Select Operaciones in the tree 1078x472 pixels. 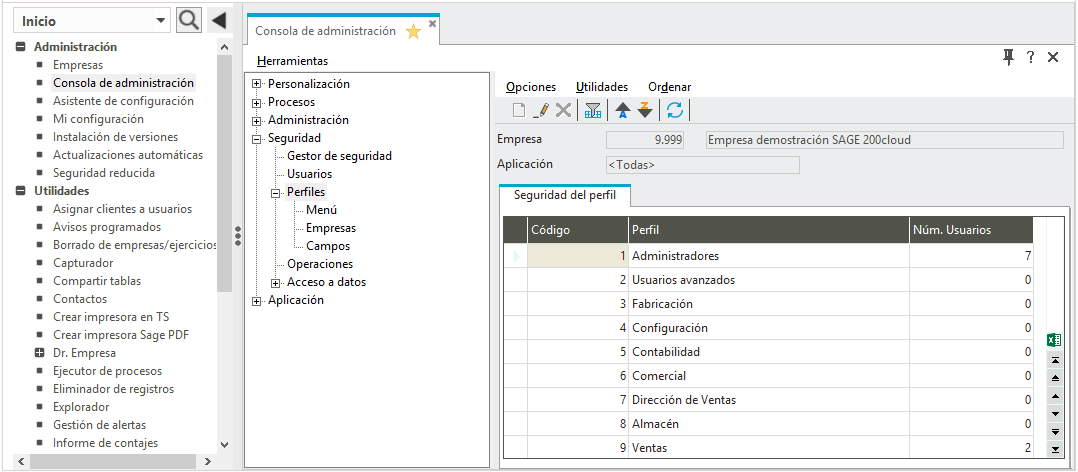[320, 264]
